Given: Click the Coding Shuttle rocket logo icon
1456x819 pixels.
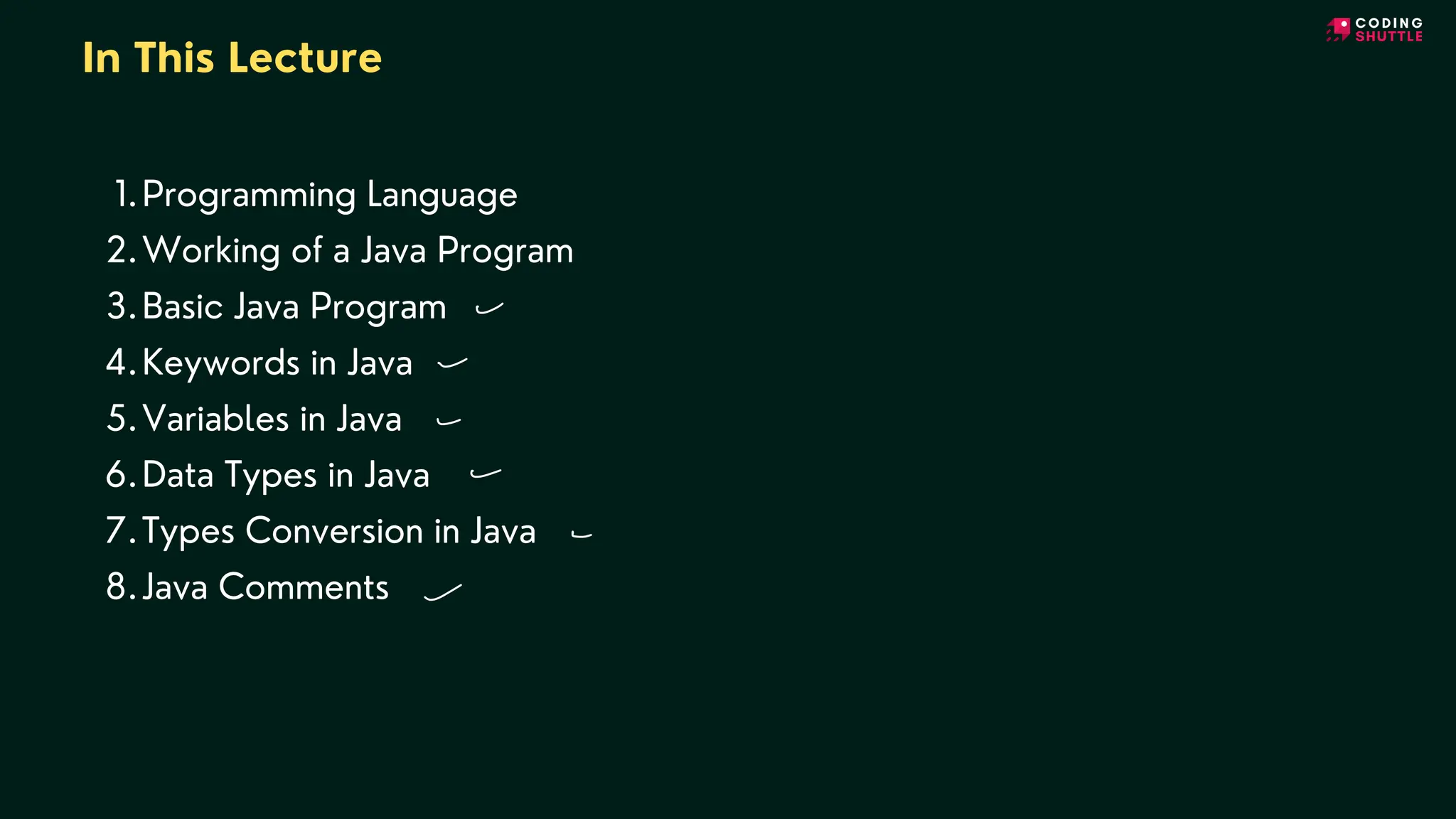Looking at the screenshot, I should point(1338,30).
